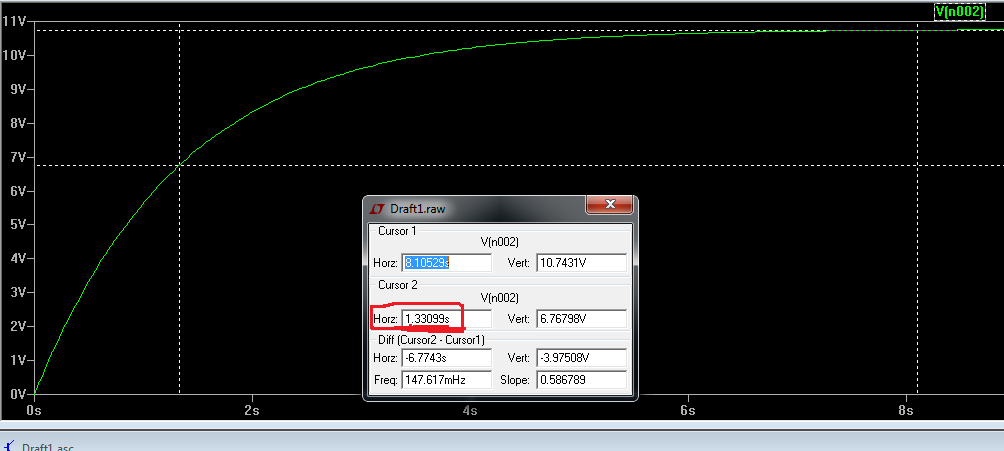Click the Cursor 1 Vert field showing 10.7431V
This screenshot has width=1004, height=451.
click(581, 263)
